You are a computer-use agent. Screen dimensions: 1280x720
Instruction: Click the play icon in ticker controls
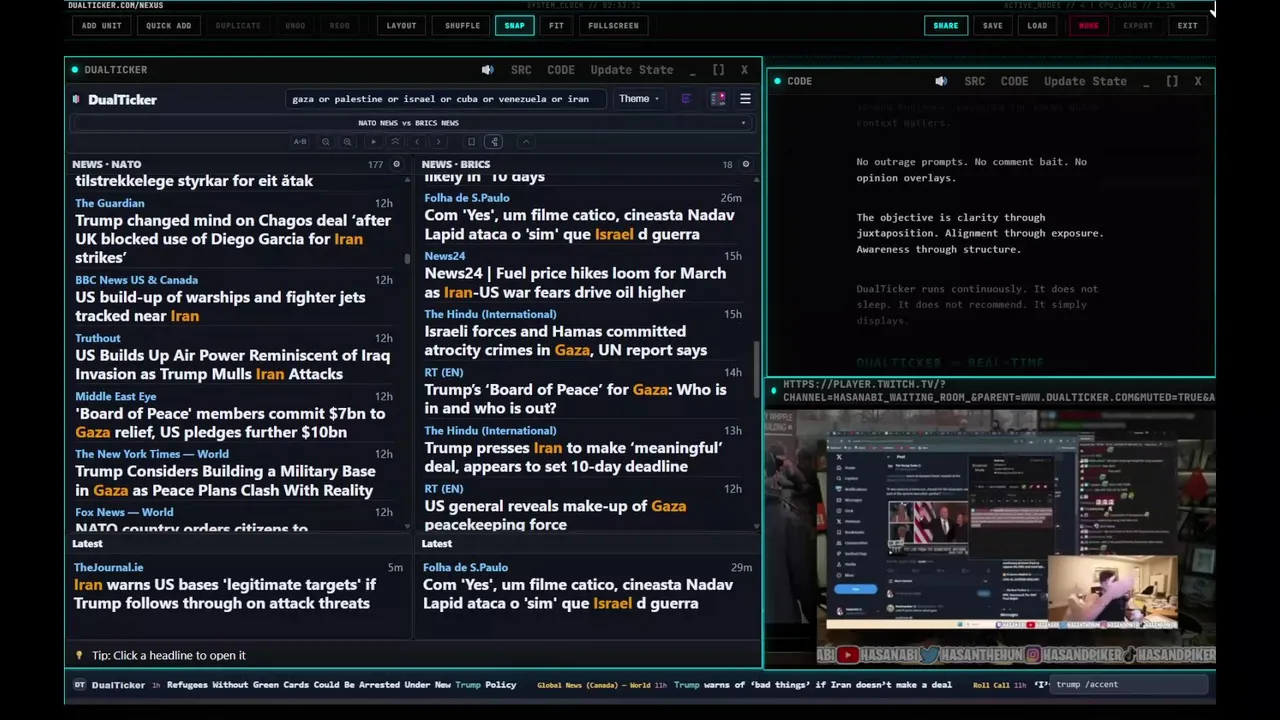coord(374,142)
